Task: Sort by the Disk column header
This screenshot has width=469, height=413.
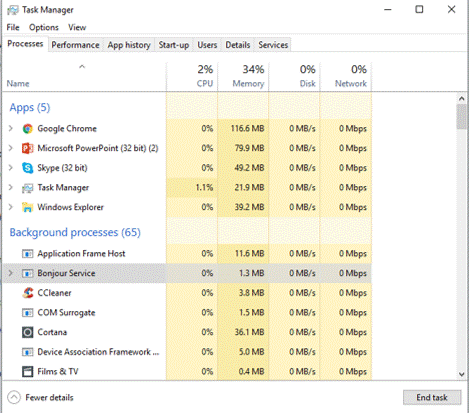Action: coord(294,76)
